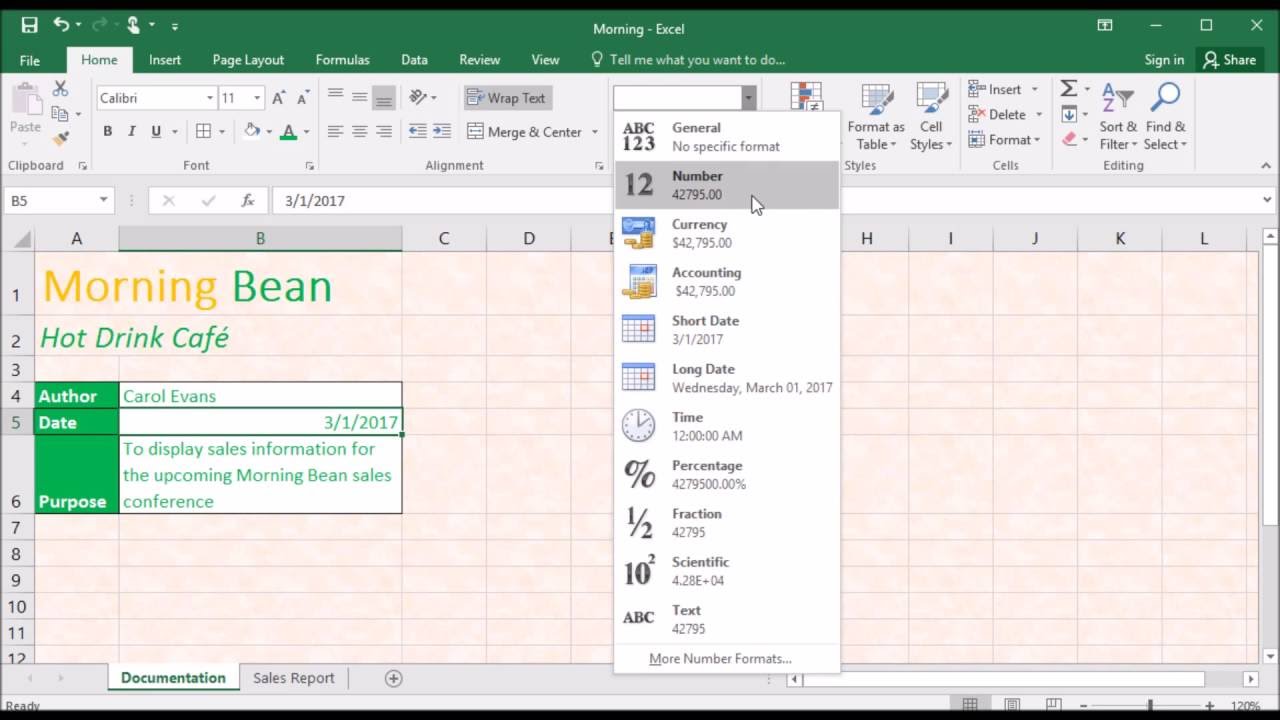Click the Delete cells button
Screen dimensions: 1280x720
click(x=1004, y=114)
